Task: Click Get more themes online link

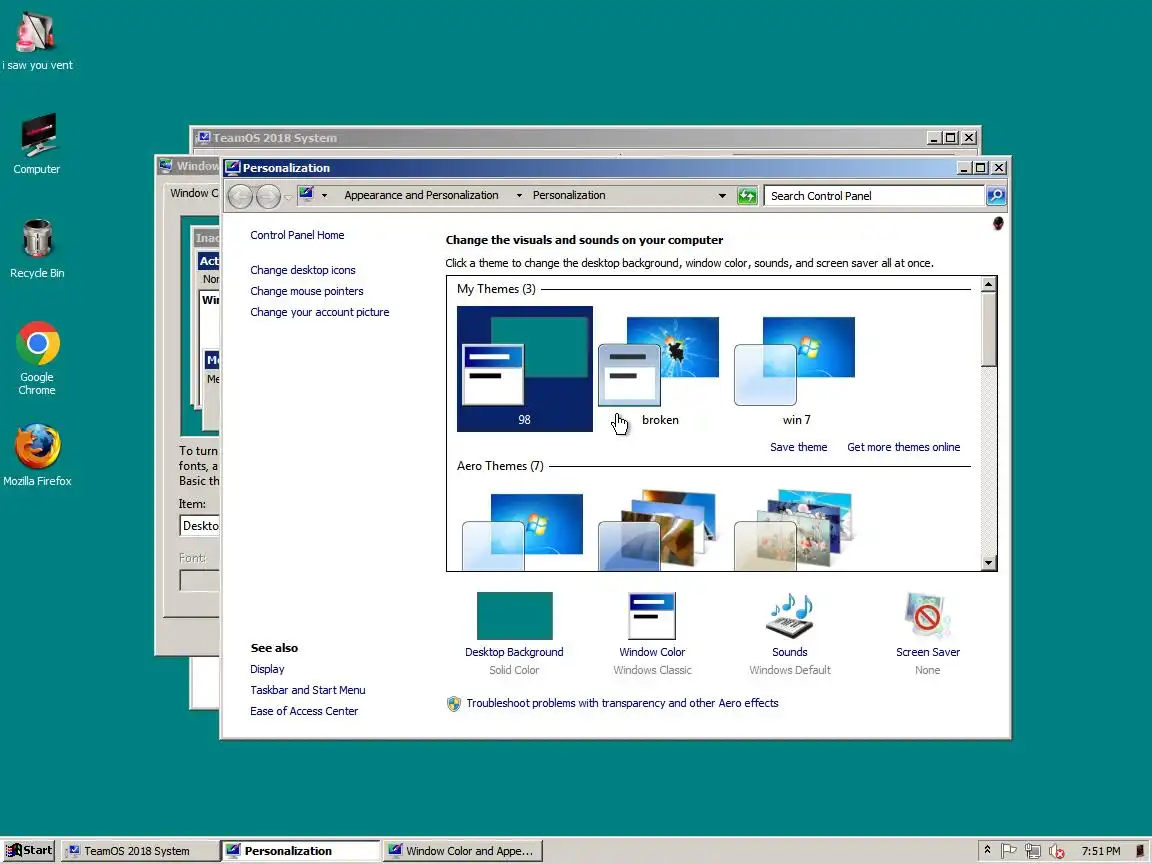Action: point(904,447)
